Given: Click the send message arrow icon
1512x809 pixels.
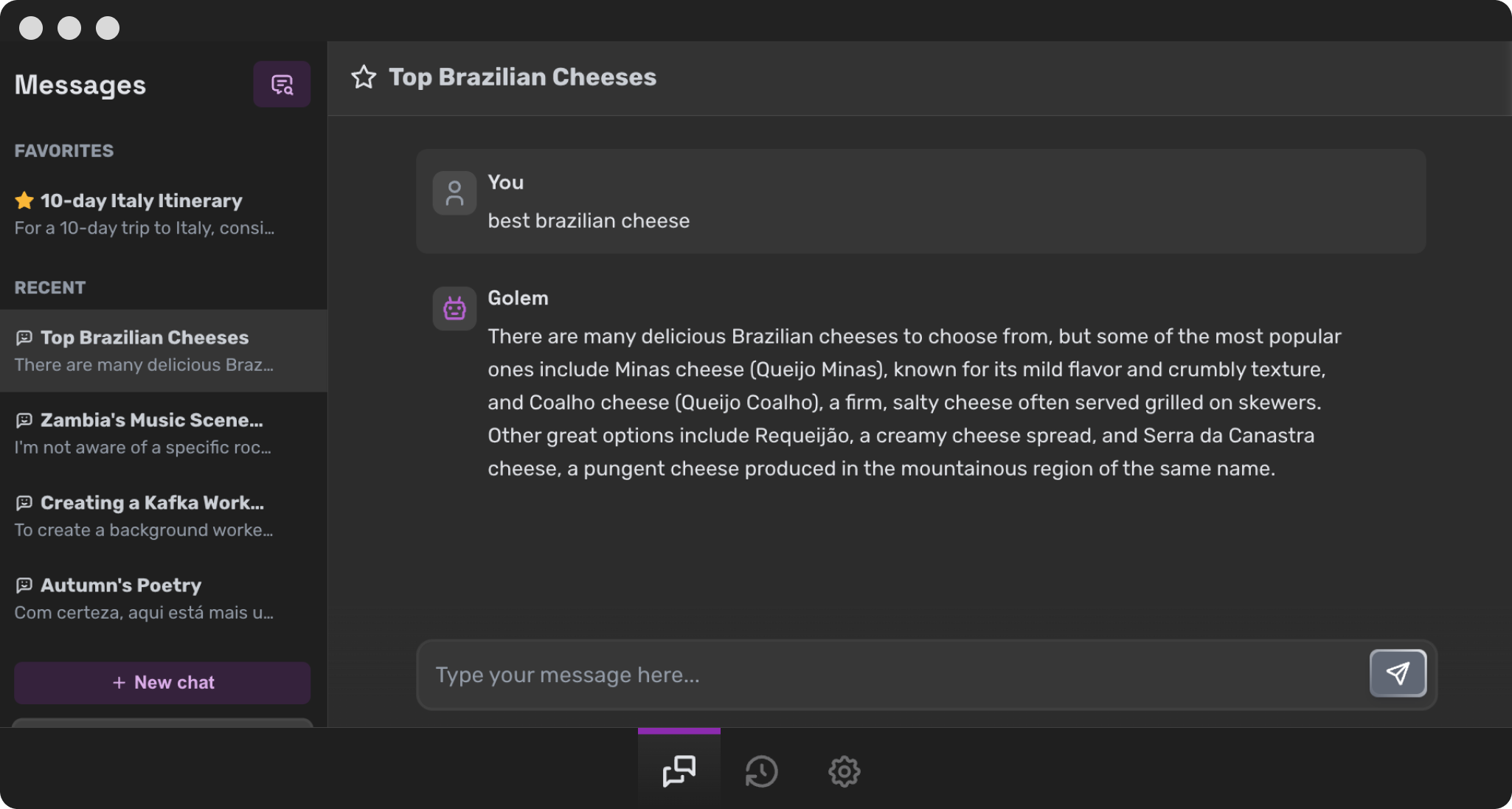Looking at the screenshot, I should [1398, 673].
